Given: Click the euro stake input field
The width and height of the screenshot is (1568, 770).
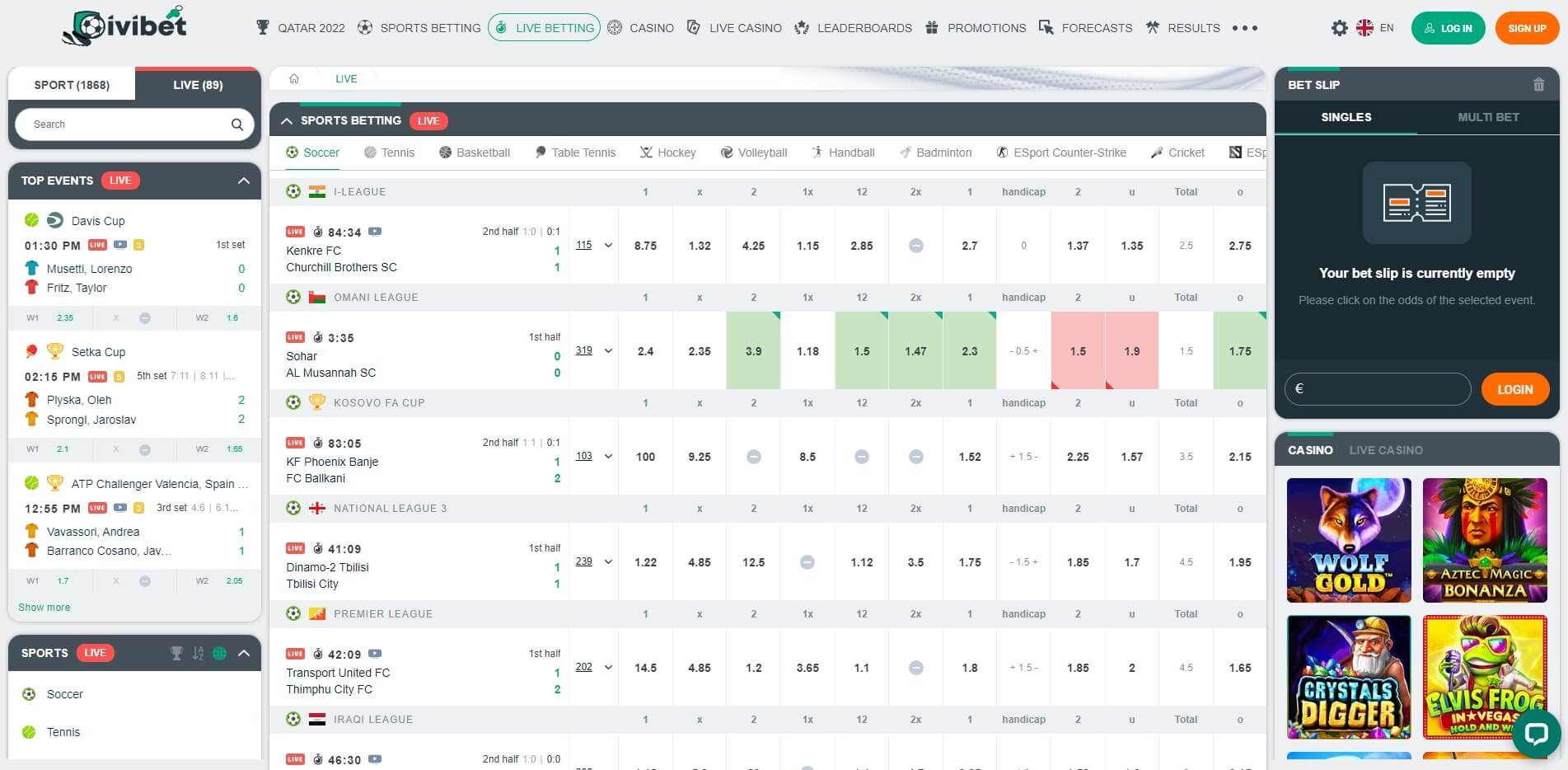Looking at the screenshot, I should [1377, 388].
